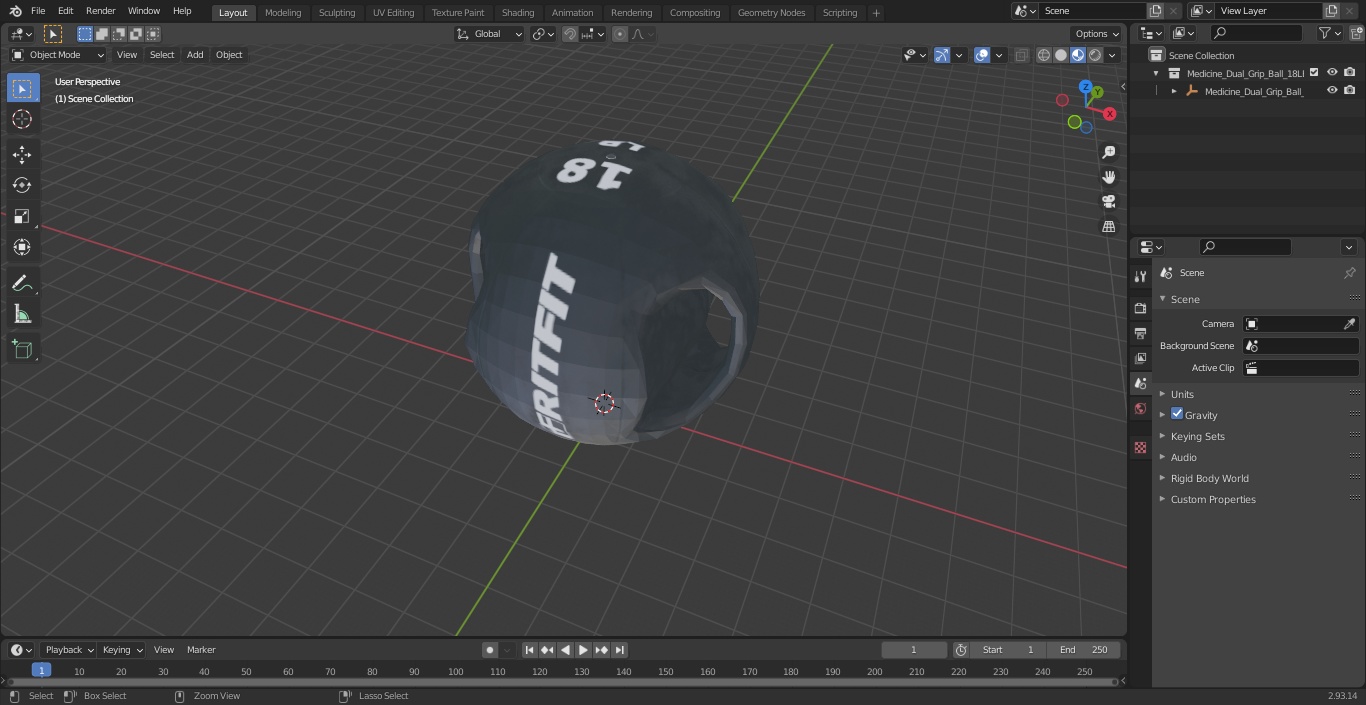Image resolution: width=1366 pixels, height=705 pixels.
Task: Switch to the Shading workspace tab
Action: click(518, 13)
